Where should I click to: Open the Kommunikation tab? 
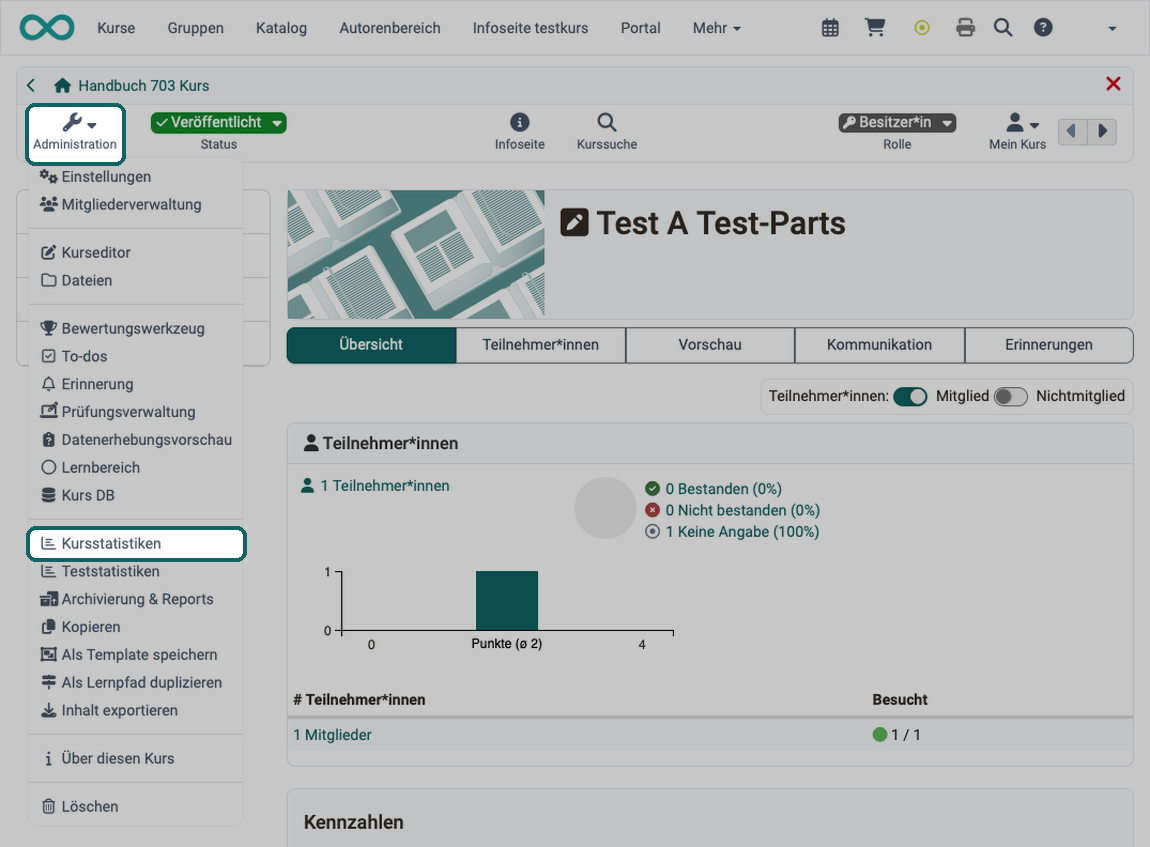pos(879,345)
